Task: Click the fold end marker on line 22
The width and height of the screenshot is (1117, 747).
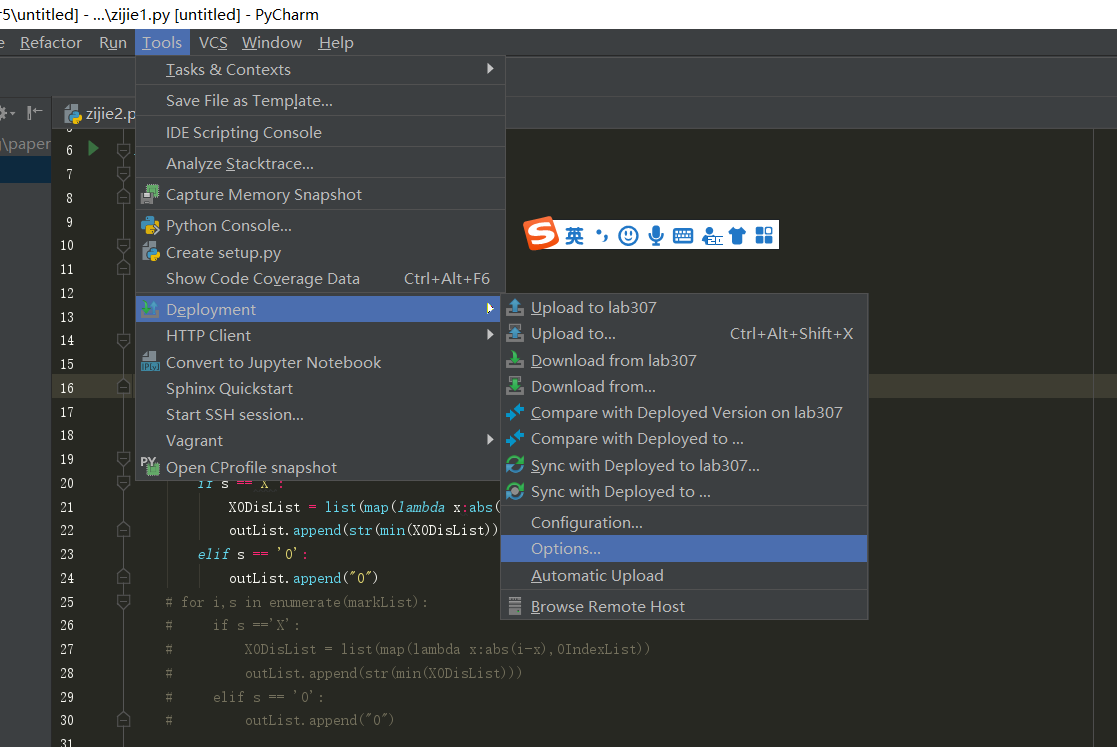Action: pyautogui.click(x=123, y=530)
